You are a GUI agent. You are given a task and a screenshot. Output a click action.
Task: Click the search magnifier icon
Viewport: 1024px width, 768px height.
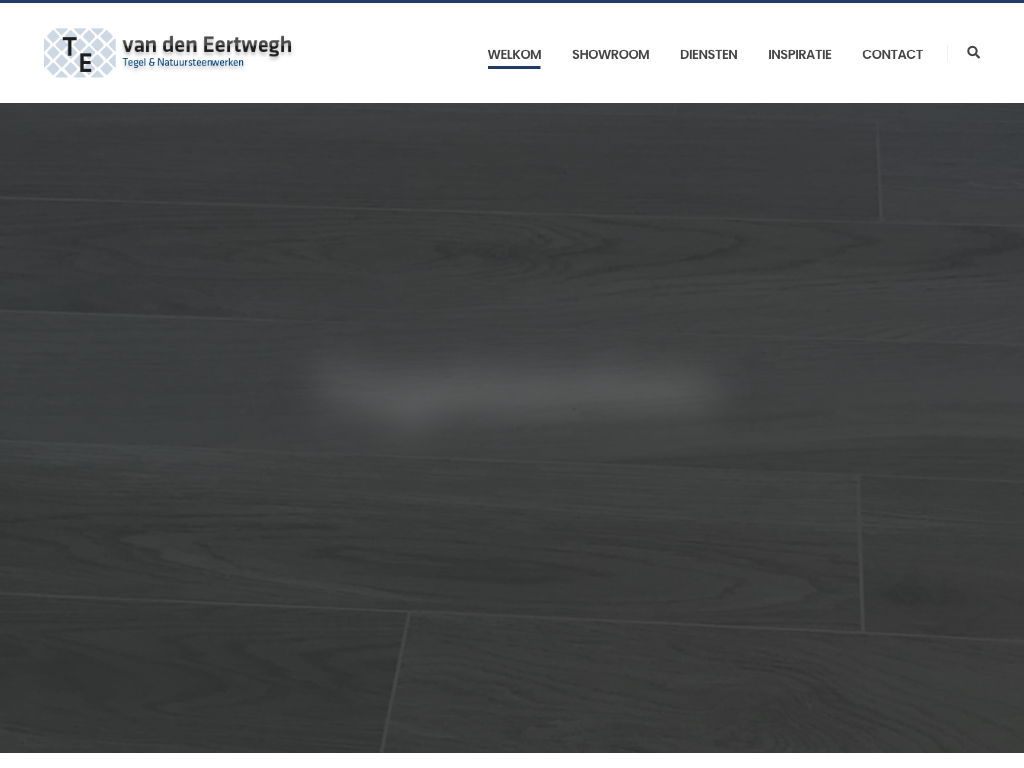tap(973, 53)
